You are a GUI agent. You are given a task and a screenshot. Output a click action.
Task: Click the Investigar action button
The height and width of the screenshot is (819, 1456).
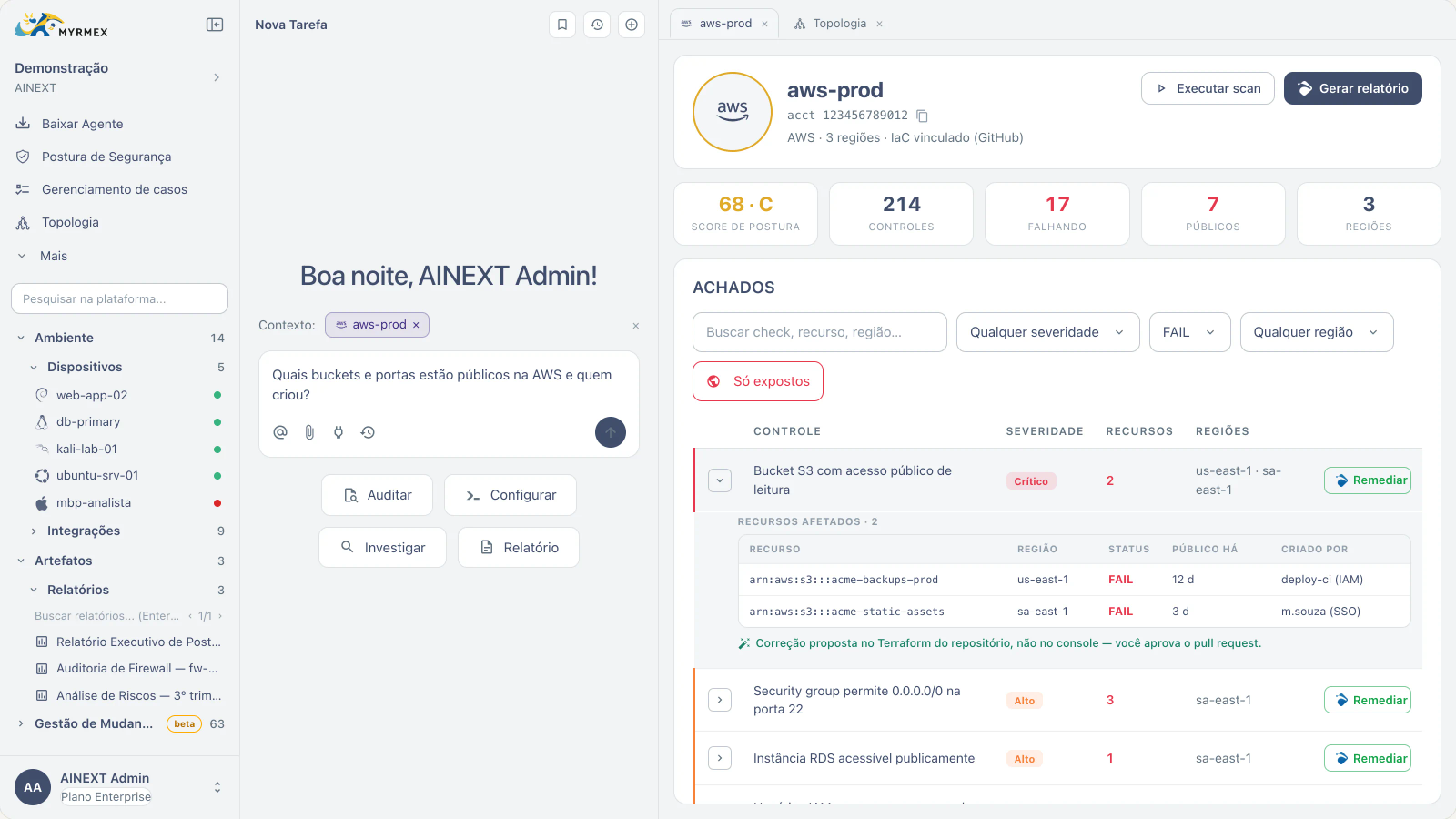[382, 548]
